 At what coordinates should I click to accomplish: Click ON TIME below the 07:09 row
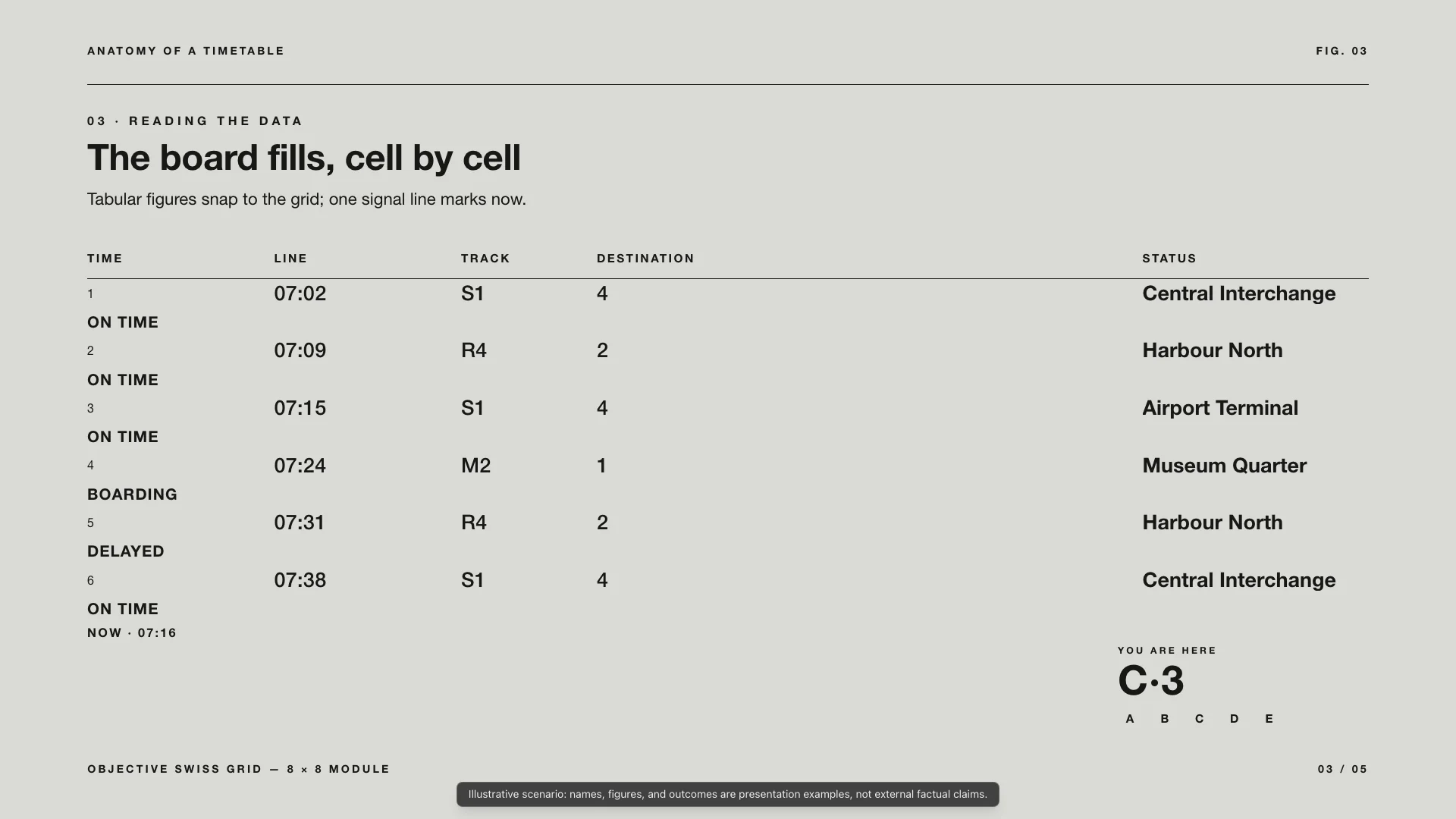point(123,380)
